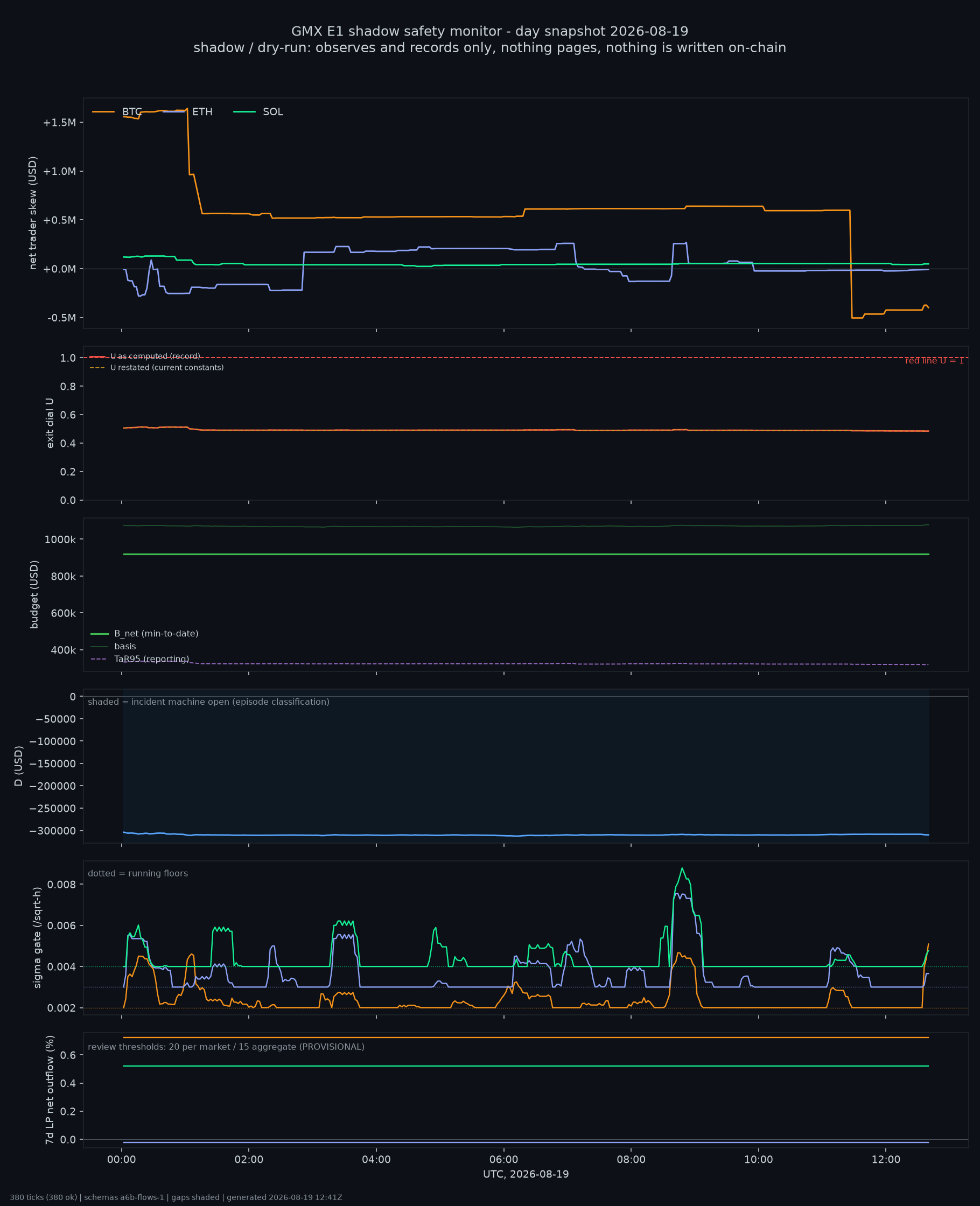Click the '−100000' D axis tick label
This screenshot has width=980, height=1206.
(x=53, y=741)
